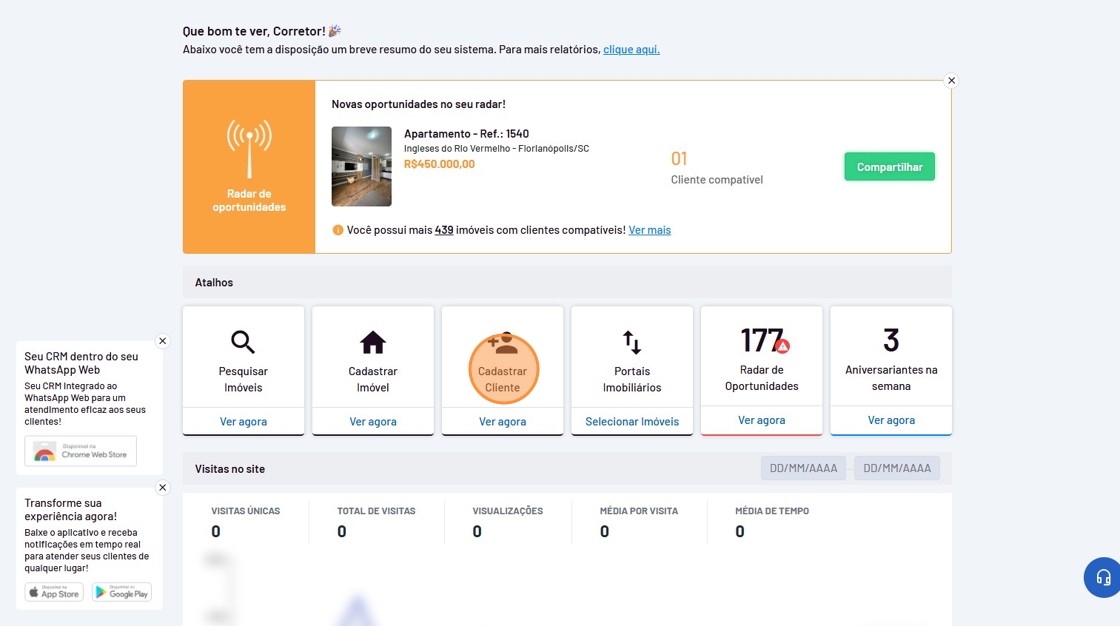Open the headset support chat button
This screenshot has width=1120, height=626.
[x=1103, y=577]
